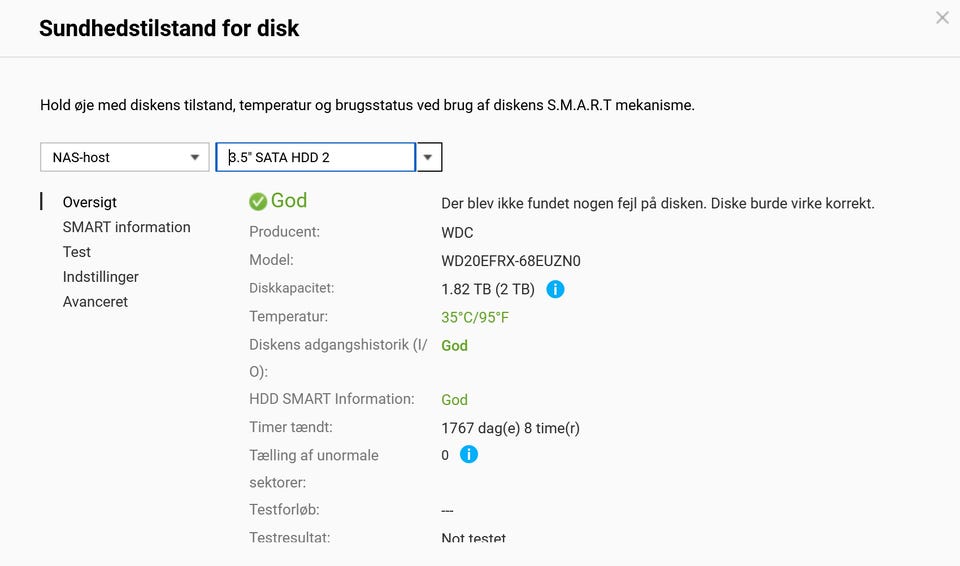Click the HDD SMART Information God value
Viewport: 960px width, 566px height.
pos(455,400)
